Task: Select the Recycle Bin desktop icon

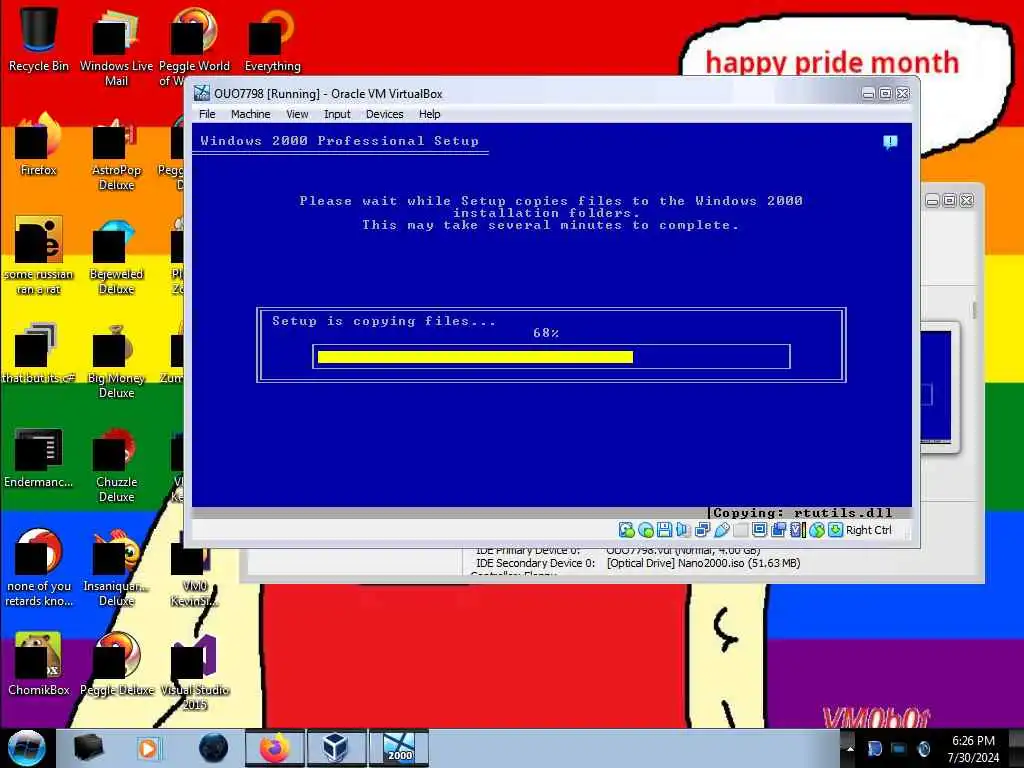Action: pos(38,39)
